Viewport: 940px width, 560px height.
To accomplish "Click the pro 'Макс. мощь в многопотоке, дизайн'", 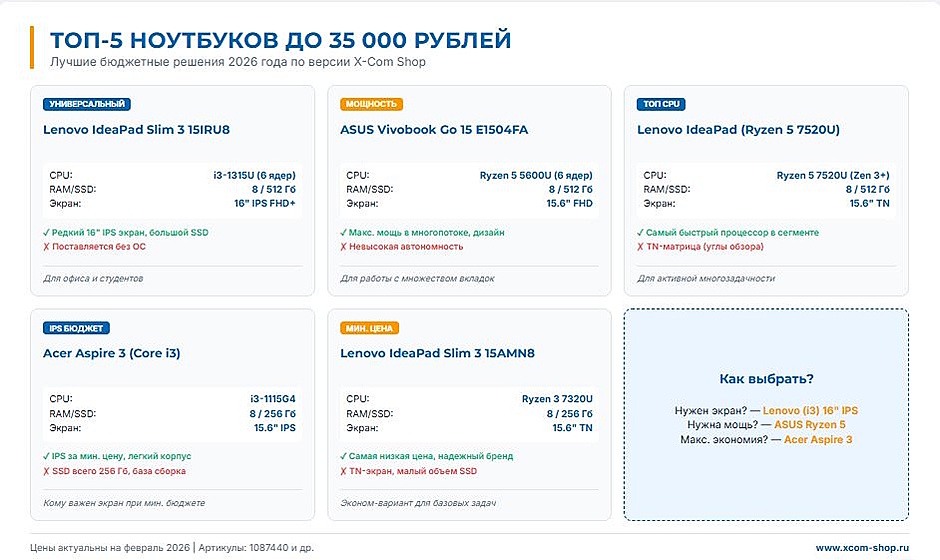I will (422, 232).
